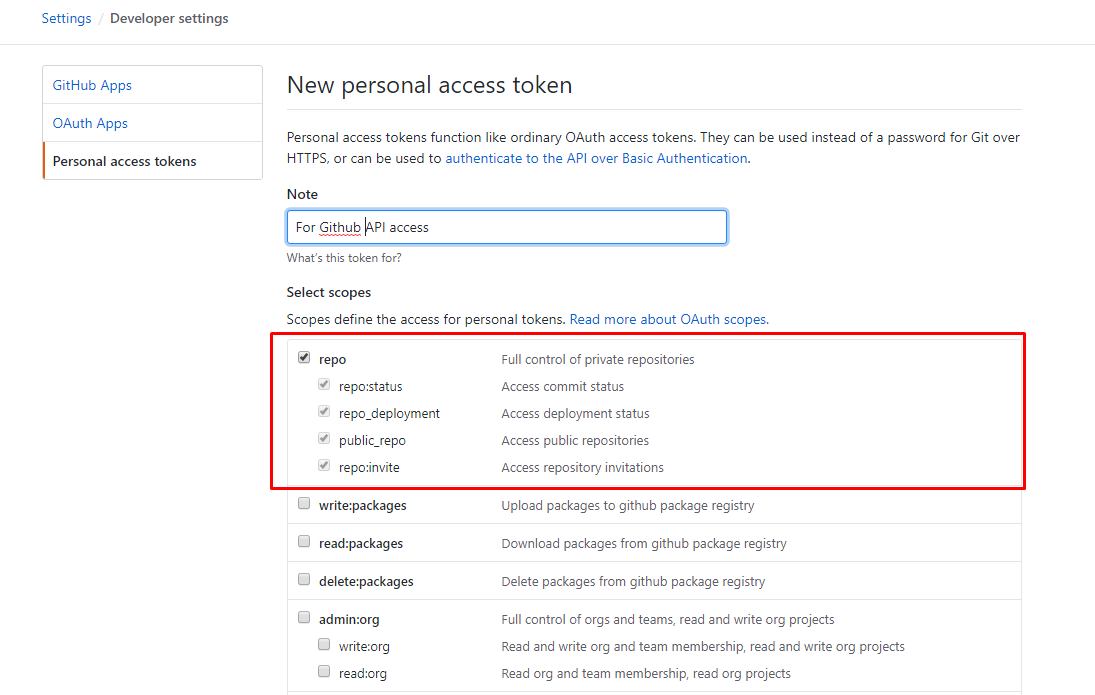
Task: Open 'Read more about OAuth scopes' link
Action: pos(668,319)
